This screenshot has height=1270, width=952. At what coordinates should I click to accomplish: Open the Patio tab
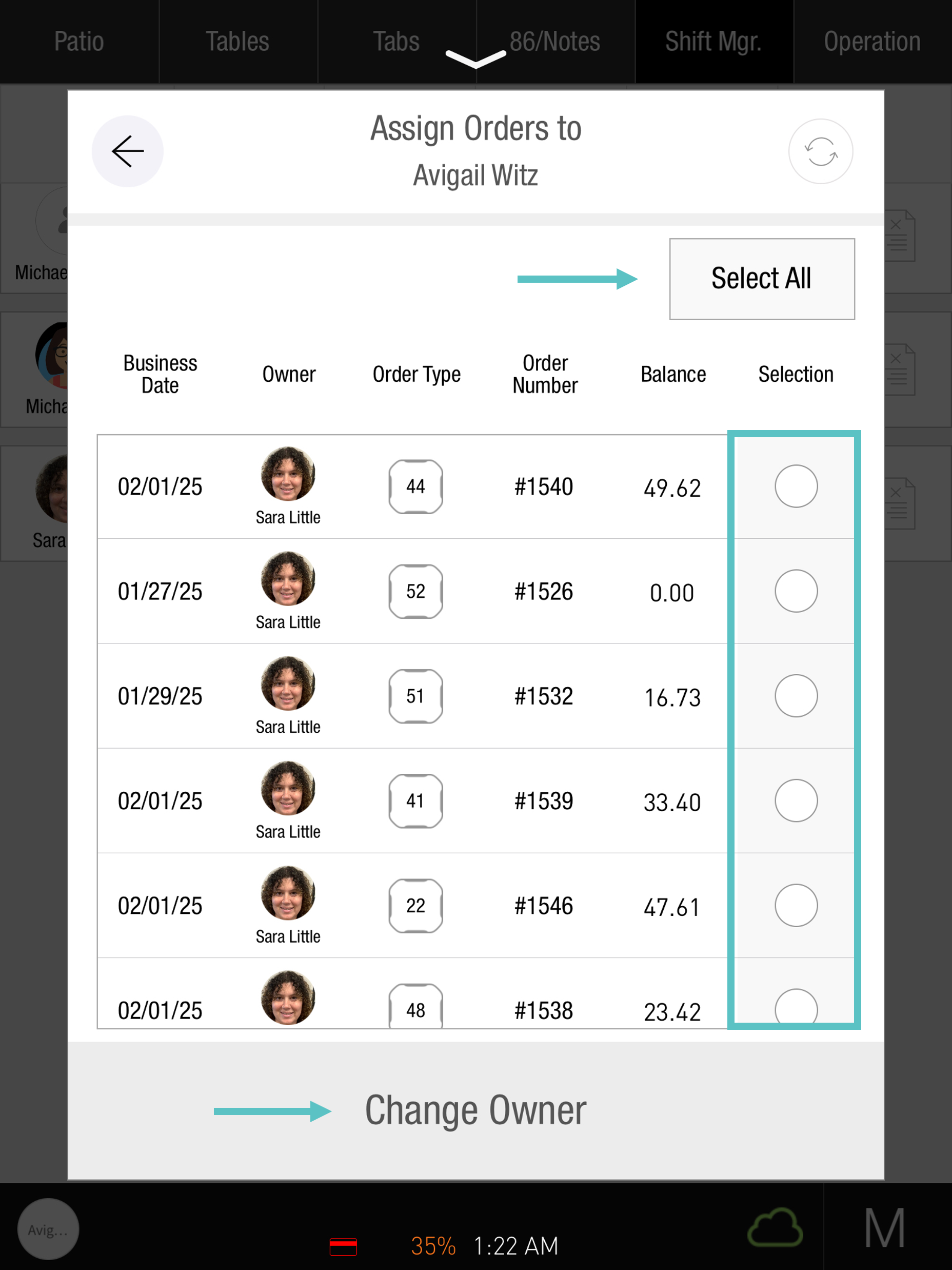[x=79, y=42]
